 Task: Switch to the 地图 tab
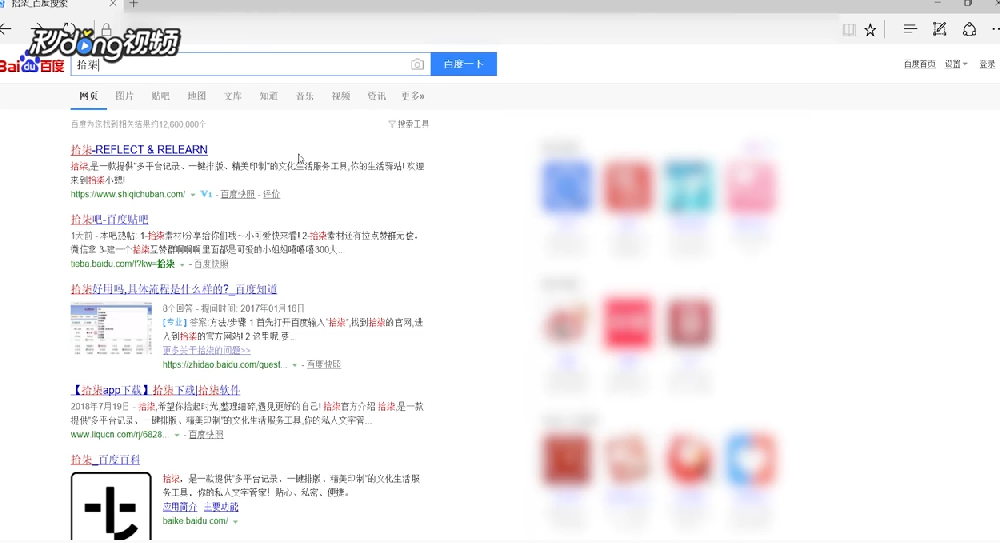(x=196, y=96)
